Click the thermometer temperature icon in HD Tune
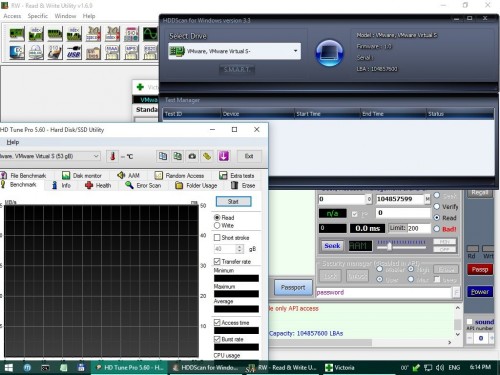 coord(113,156)
